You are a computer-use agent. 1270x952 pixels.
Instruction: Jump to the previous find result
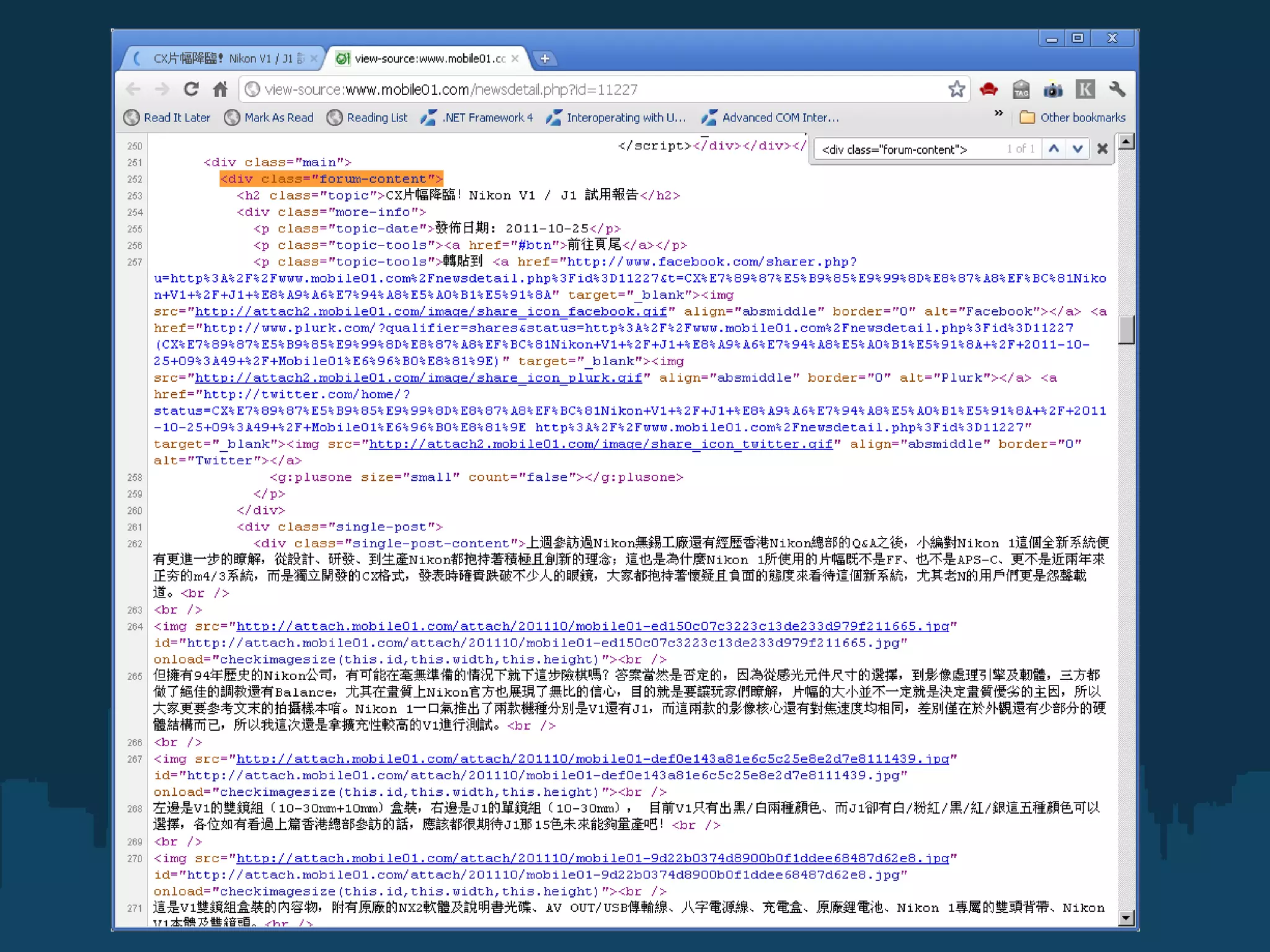[1054, 149]
